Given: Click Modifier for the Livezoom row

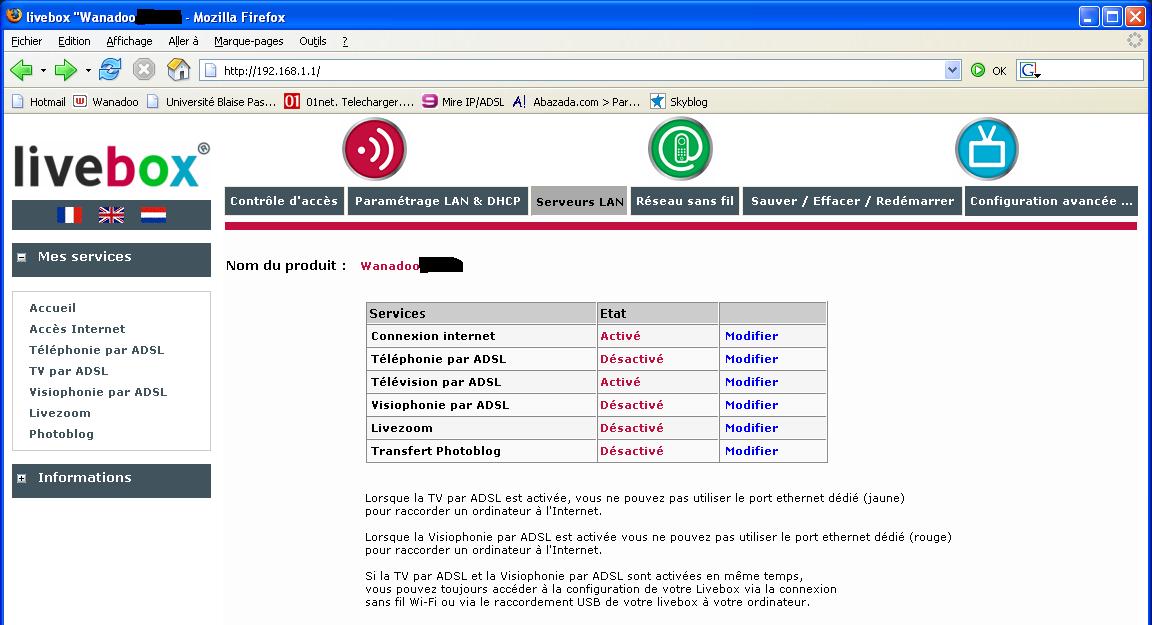Looking at the screenshot, I should click(752, 428).
